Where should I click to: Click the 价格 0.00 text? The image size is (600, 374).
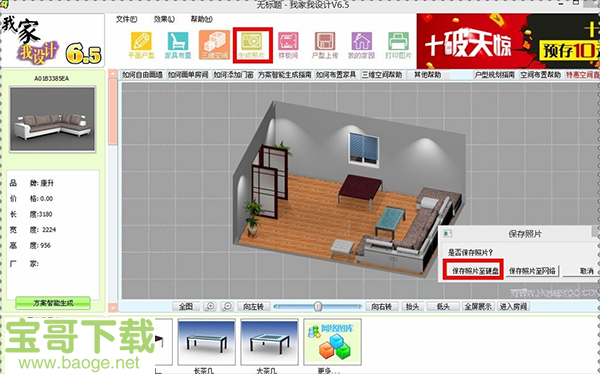31,199
